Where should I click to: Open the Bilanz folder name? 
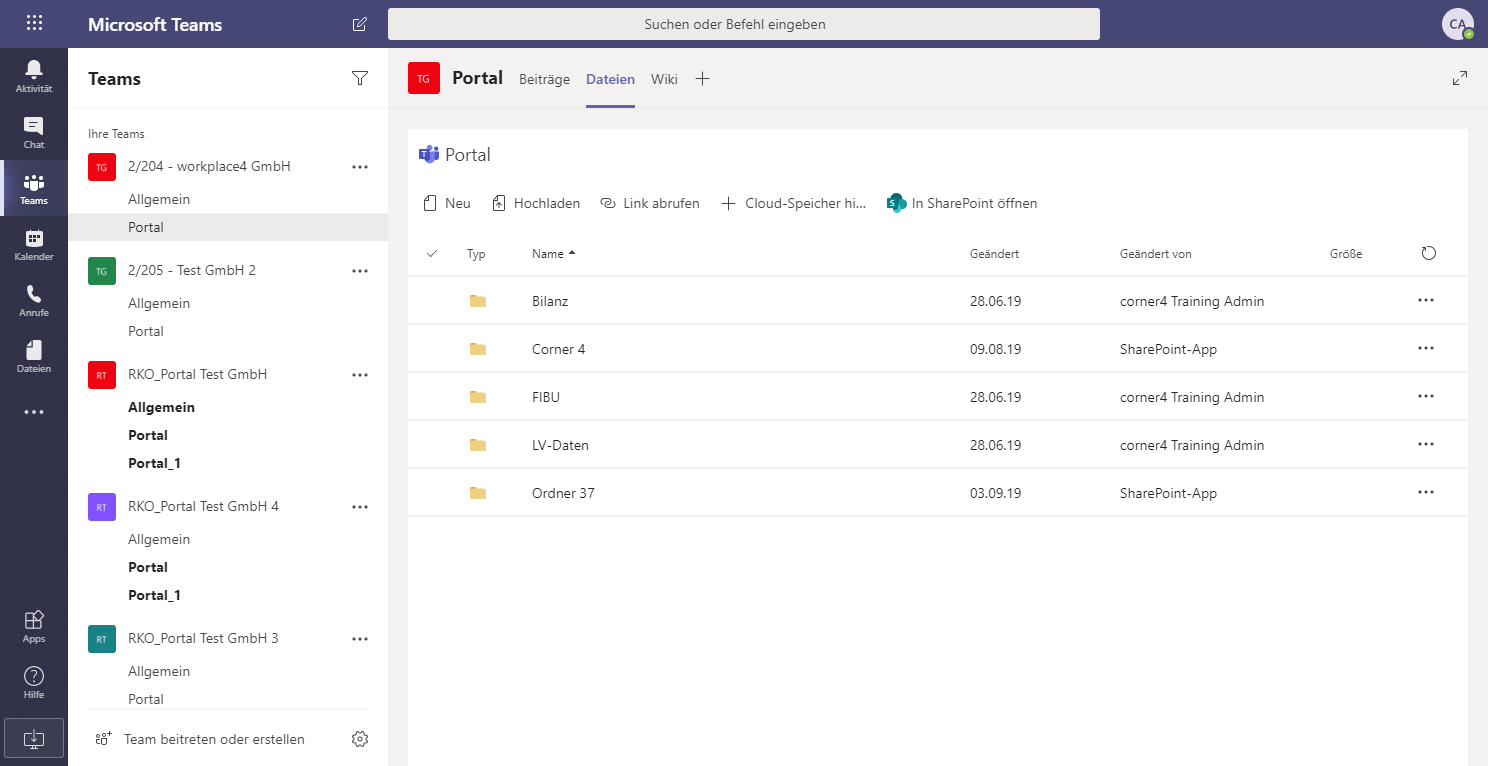tap(550, 301)
